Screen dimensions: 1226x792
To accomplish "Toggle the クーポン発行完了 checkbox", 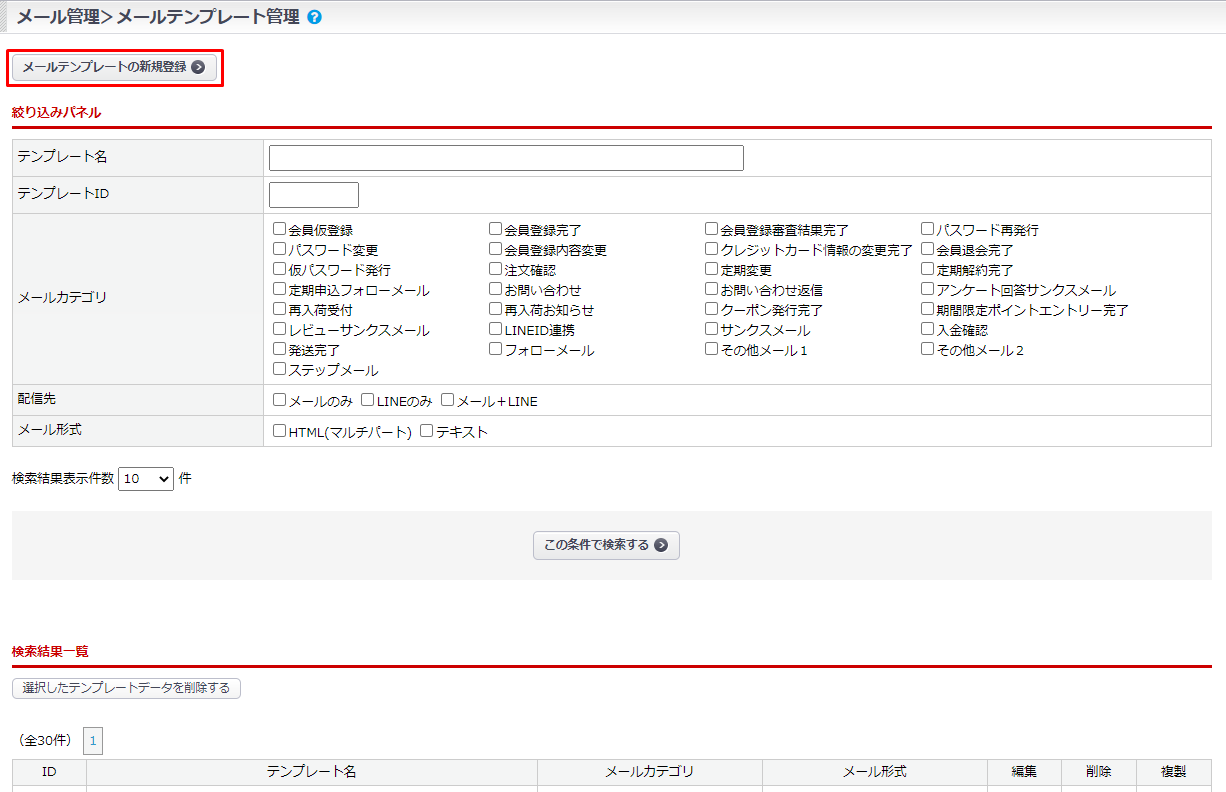I will tap(712, 309).
